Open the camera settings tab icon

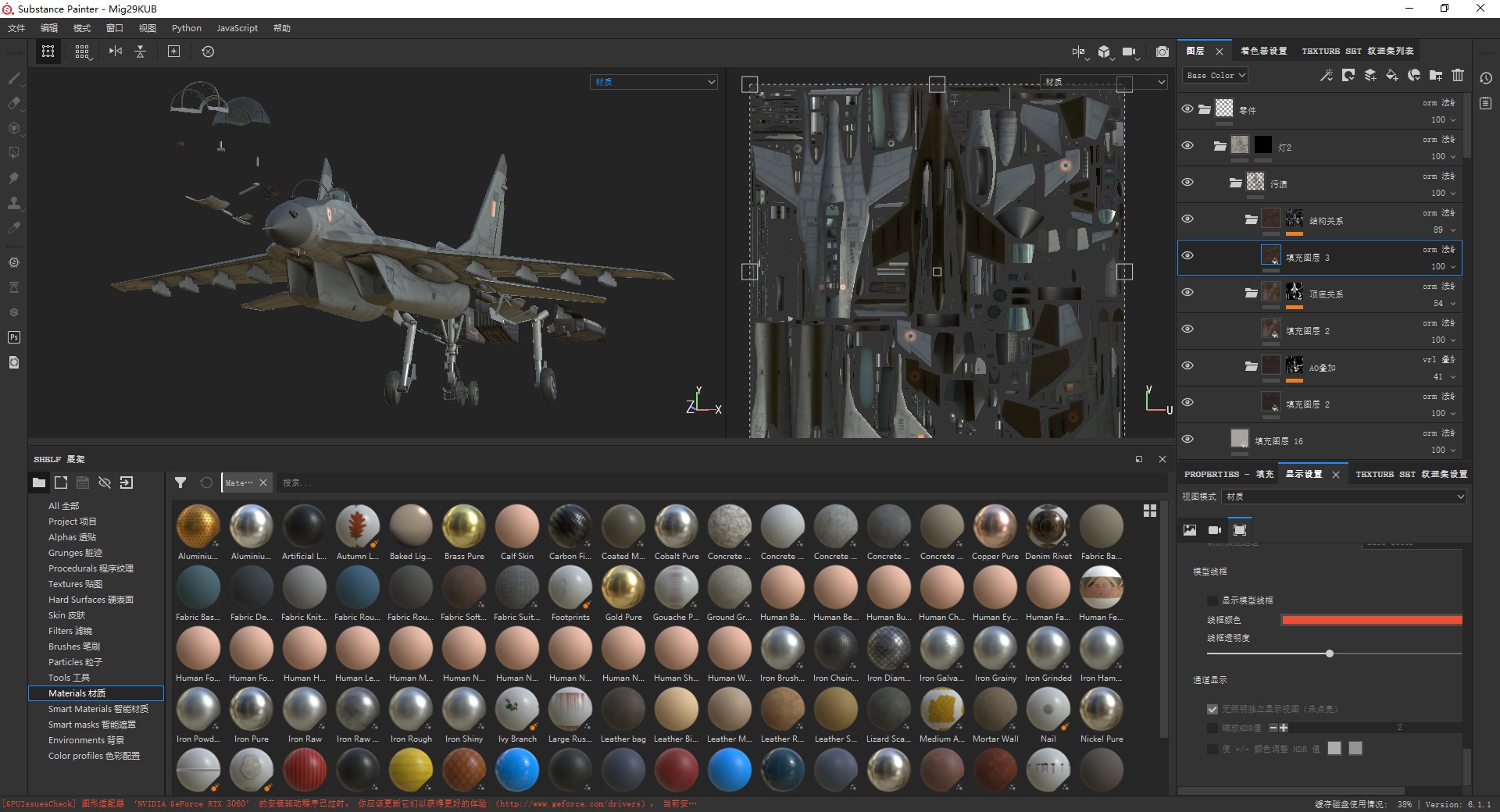tap(1215, 530)
